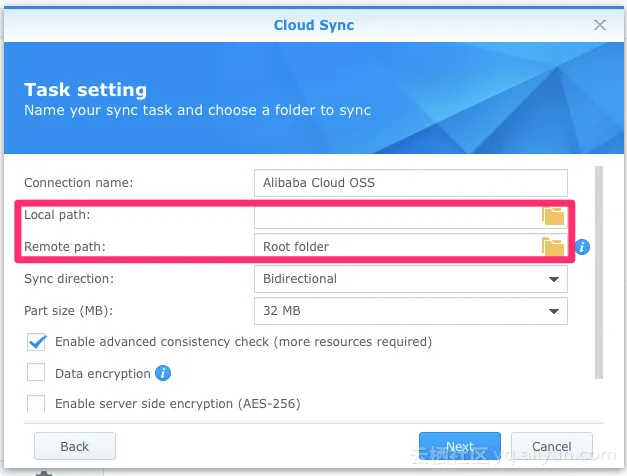627x476 pixels.
Task: Click the dialog's vertical scrollbar
Action: (x=599, y=272)
